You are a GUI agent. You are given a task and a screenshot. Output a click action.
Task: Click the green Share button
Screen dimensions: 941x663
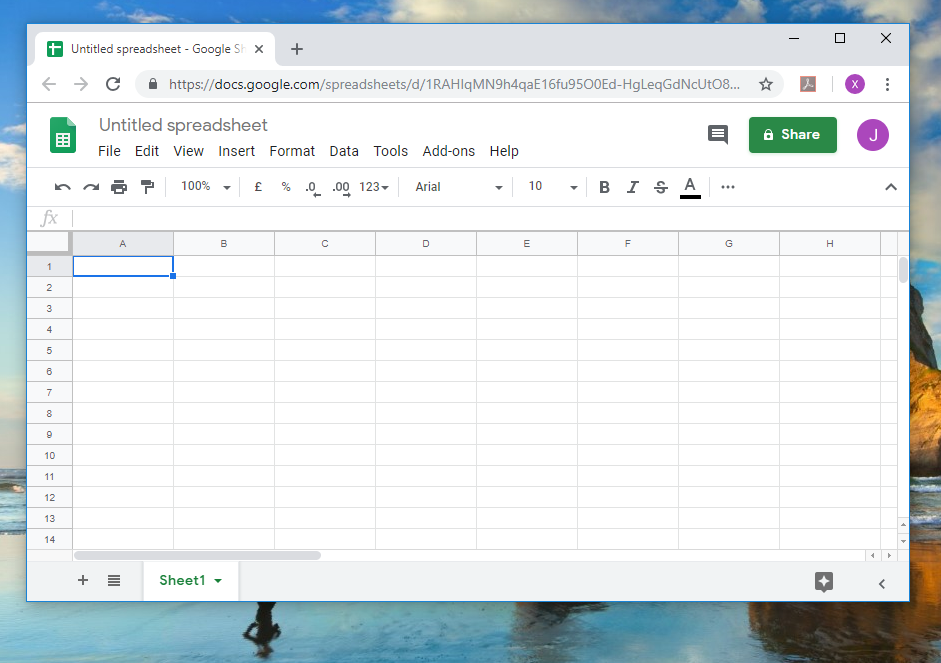(792, 135)
